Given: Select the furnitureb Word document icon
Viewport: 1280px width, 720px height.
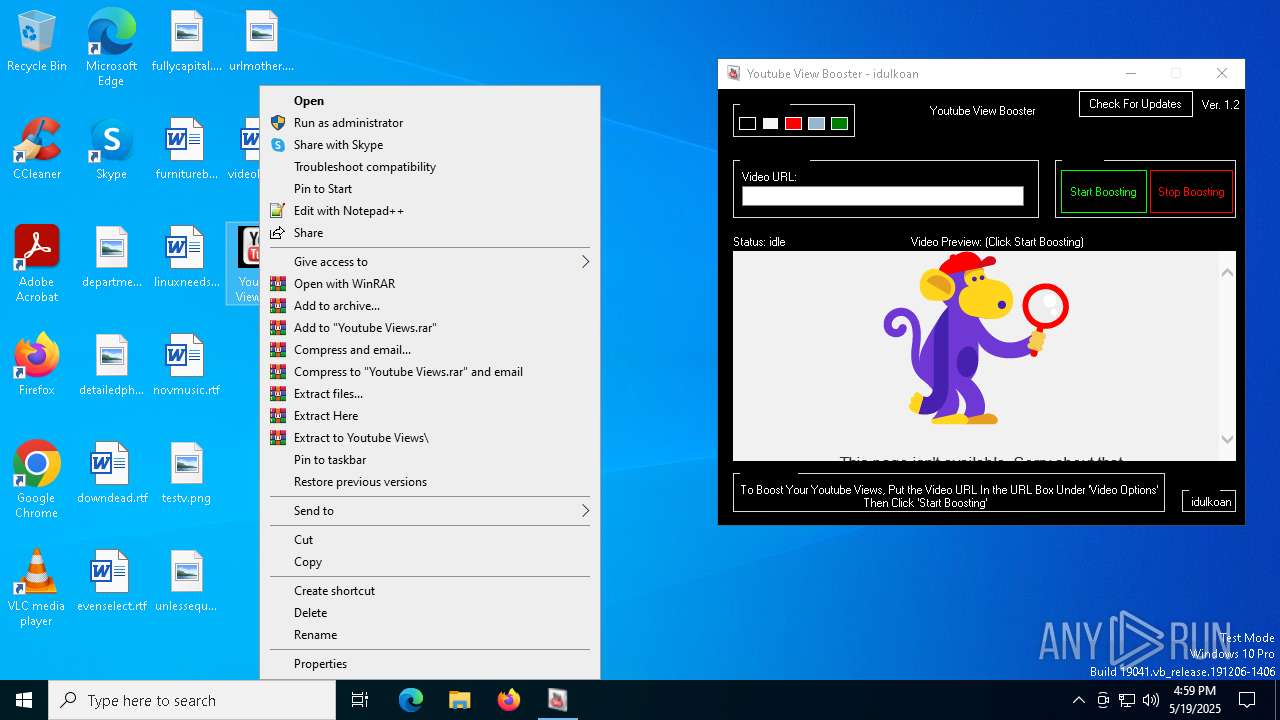Looking at the screenshot, I should (187, 149).
